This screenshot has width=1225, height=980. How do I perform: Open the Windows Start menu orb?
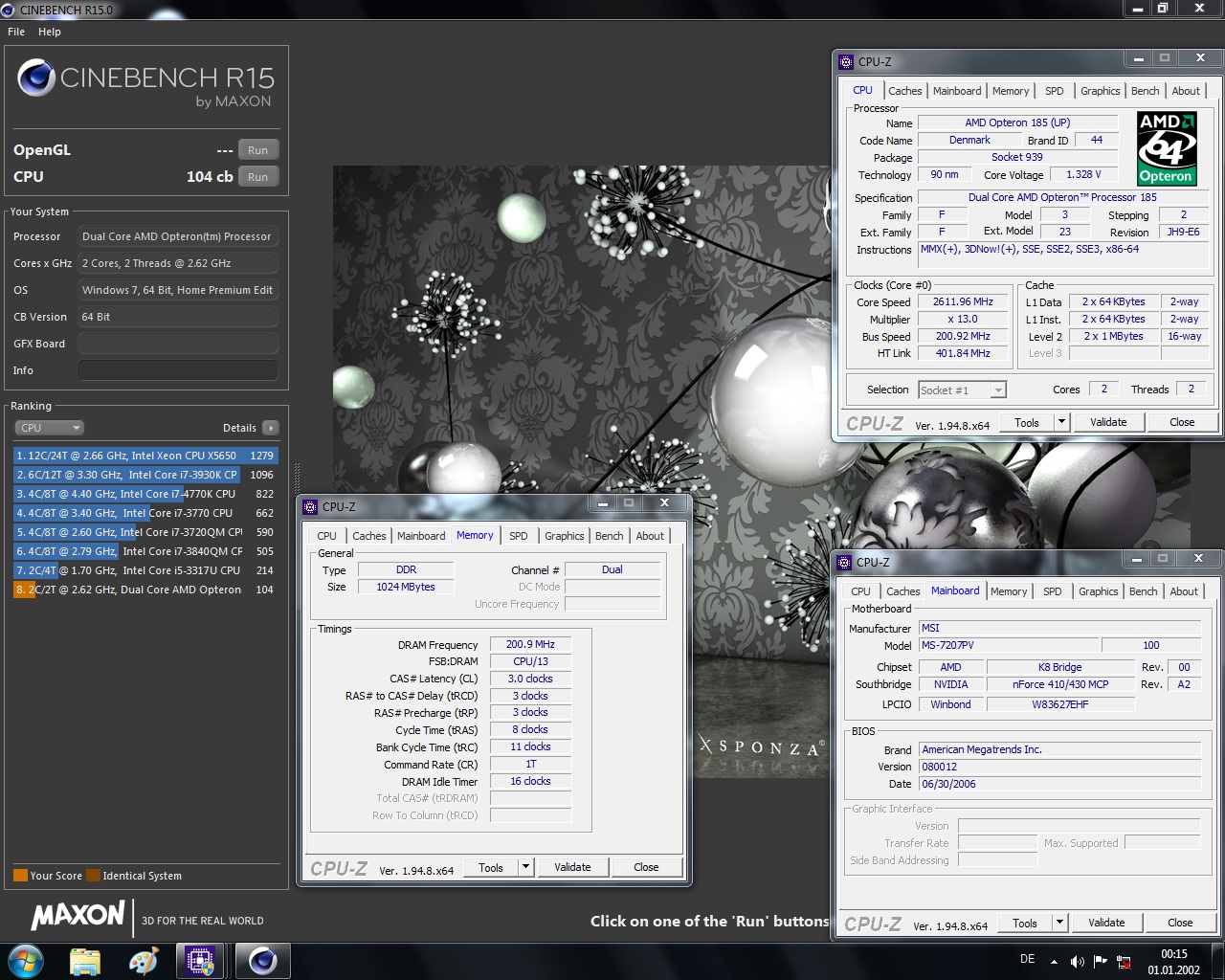click(26, 960)
